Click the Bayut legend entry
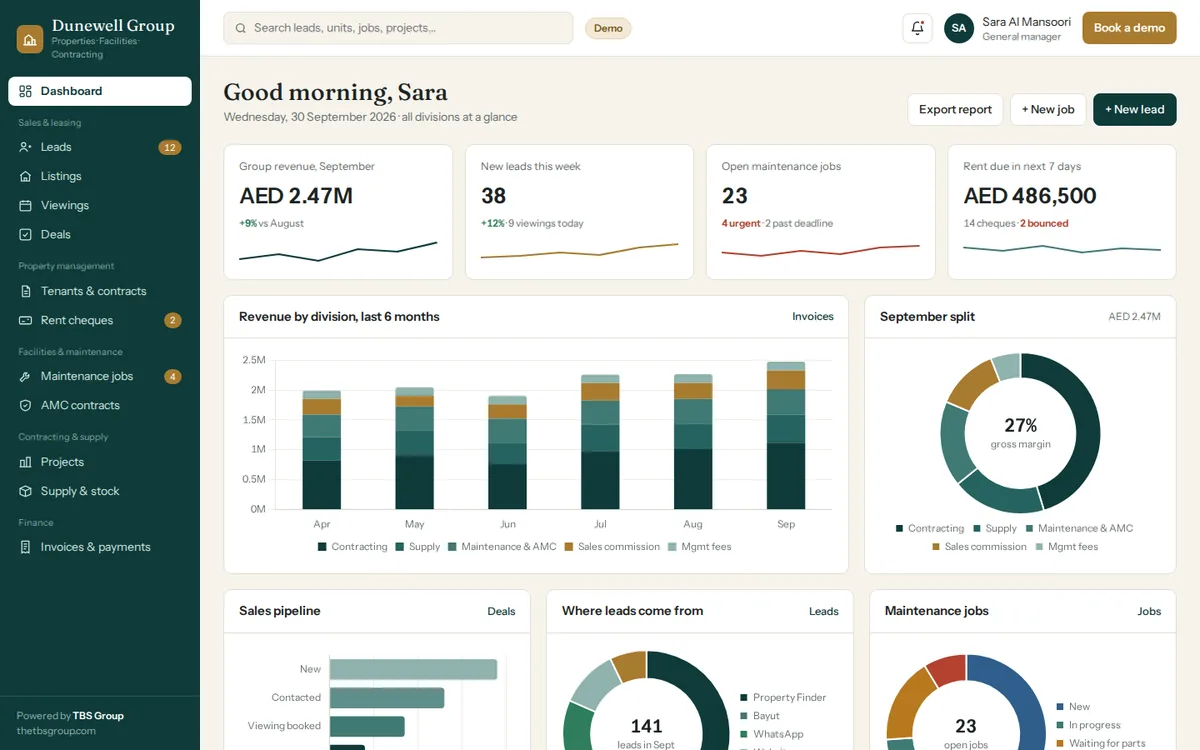 [760, 716]
